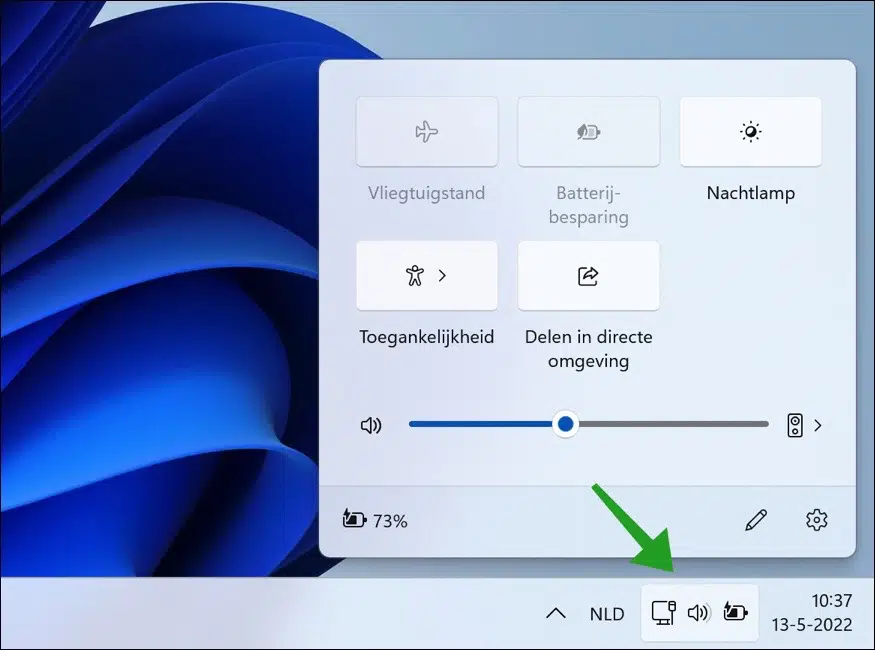Open battery settings via 73% indicator
The height and width of the screenshot is (650, 875).
(x=375, y=520)
